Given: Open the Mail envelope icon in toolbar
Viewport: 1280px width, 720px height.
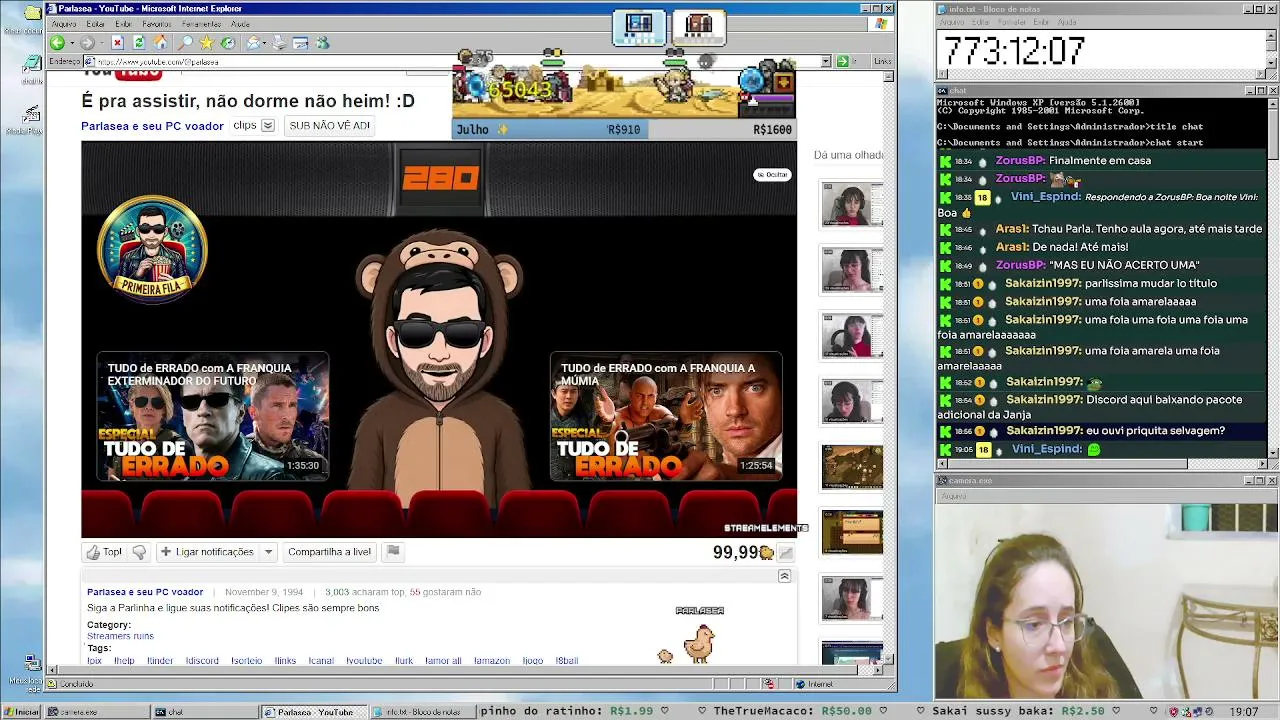Looking at the screenshot, I should point(253,43).
